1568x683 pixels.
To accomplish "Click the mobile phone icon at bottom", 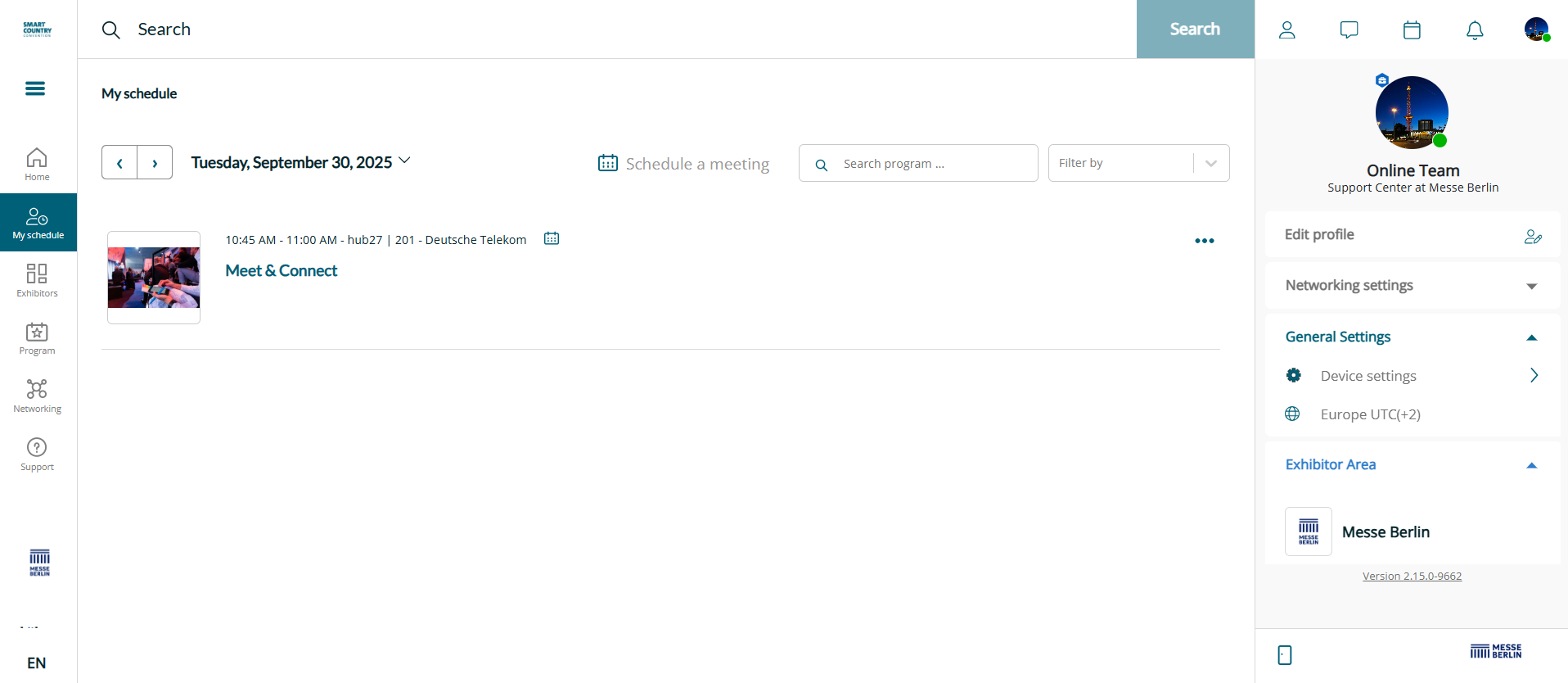I will 1285,655.
